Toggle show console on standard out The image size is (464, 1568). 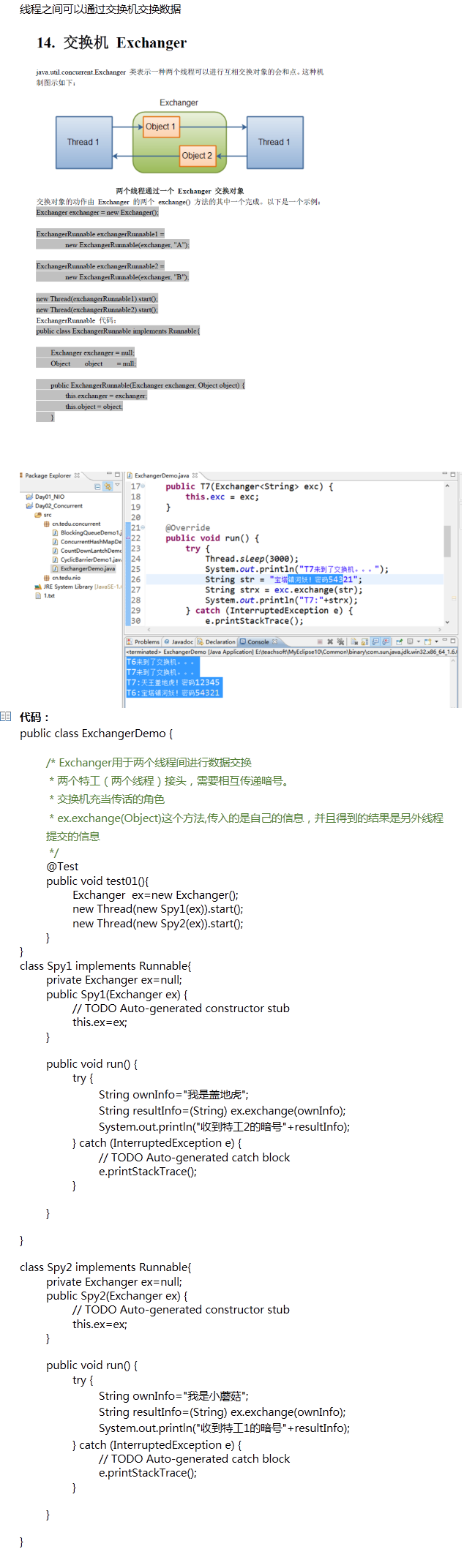[375, 642]
